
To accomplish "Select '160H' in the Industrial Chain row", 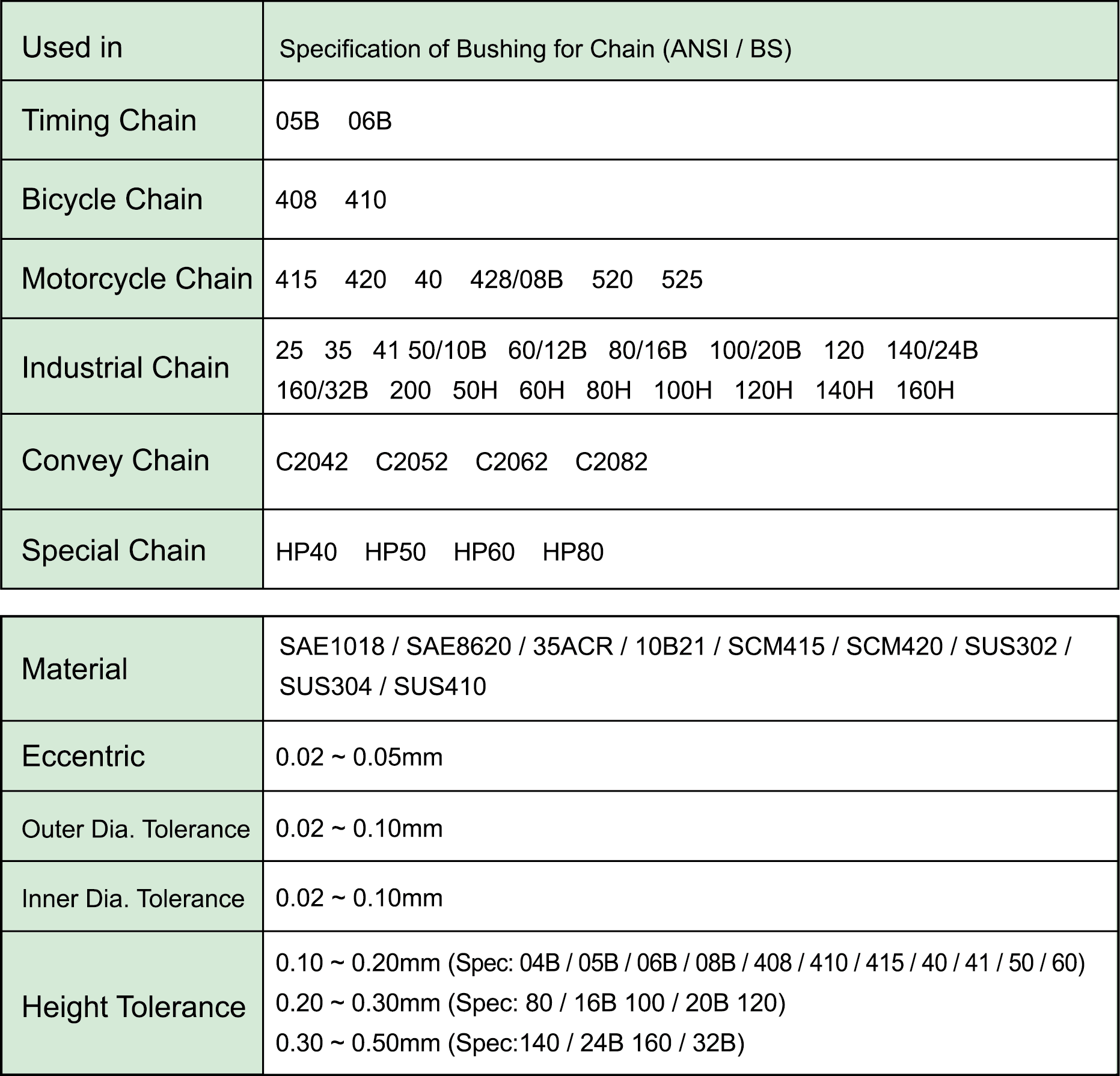I will coord(925,391).
